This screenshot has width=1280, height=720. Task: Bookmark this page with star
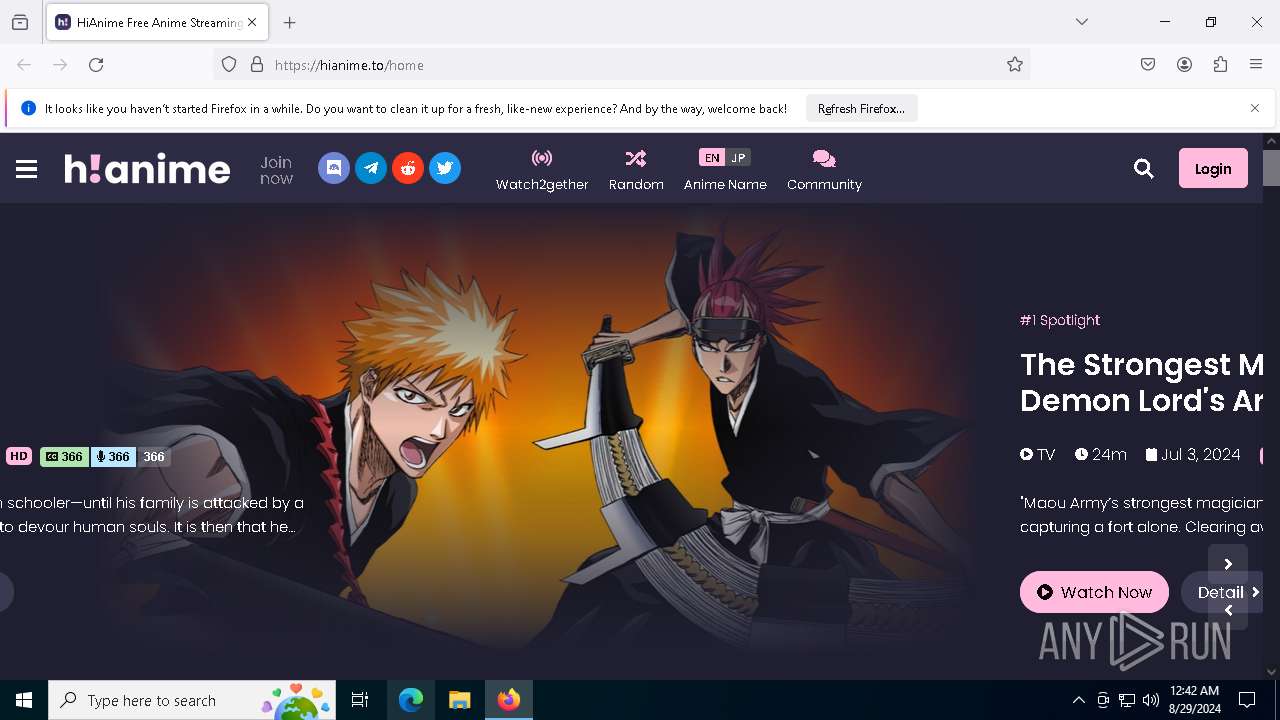(1015, 65)
